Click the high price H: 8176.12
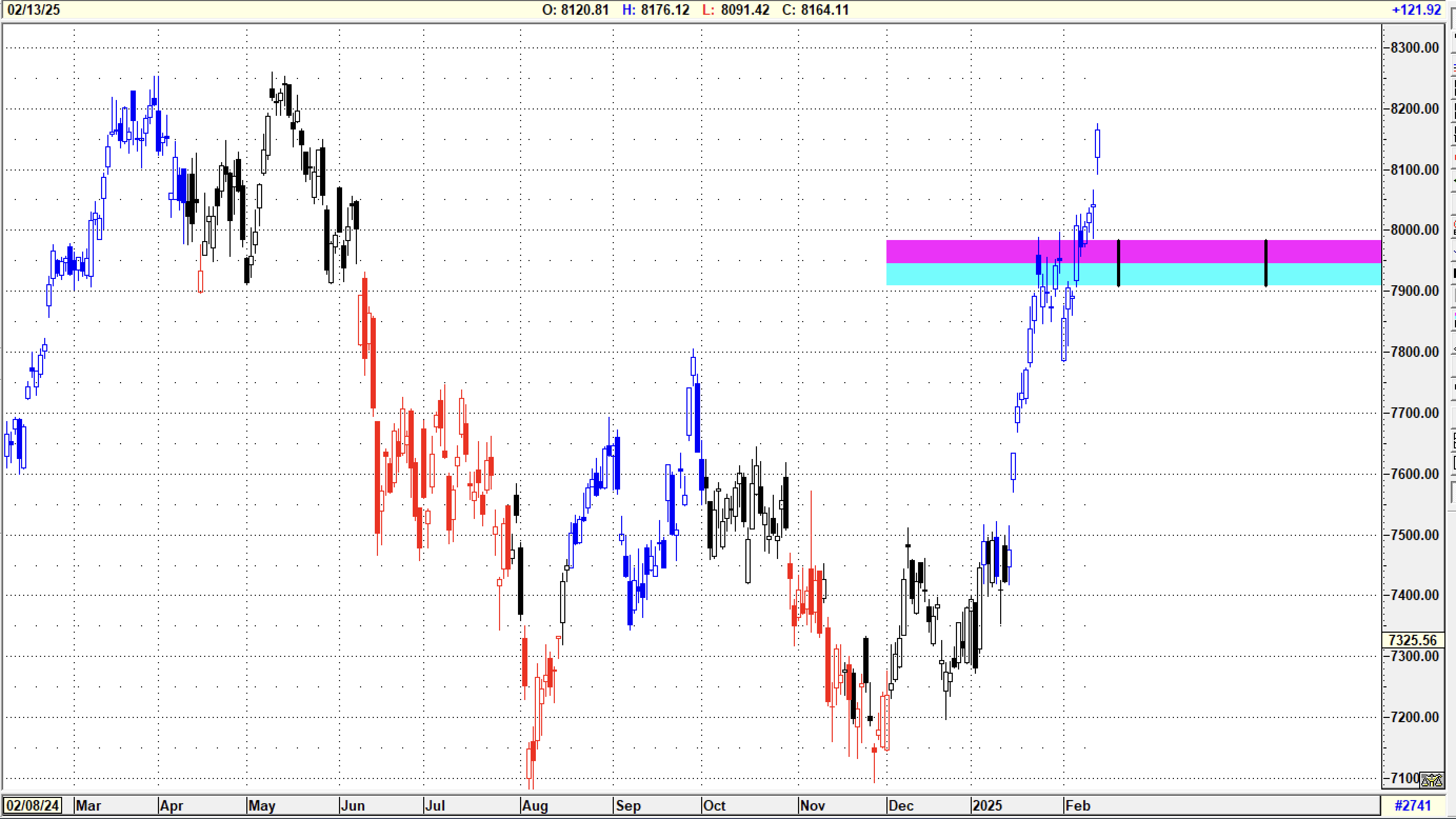Screen dimensions: 1456x819 coord(656,9)
